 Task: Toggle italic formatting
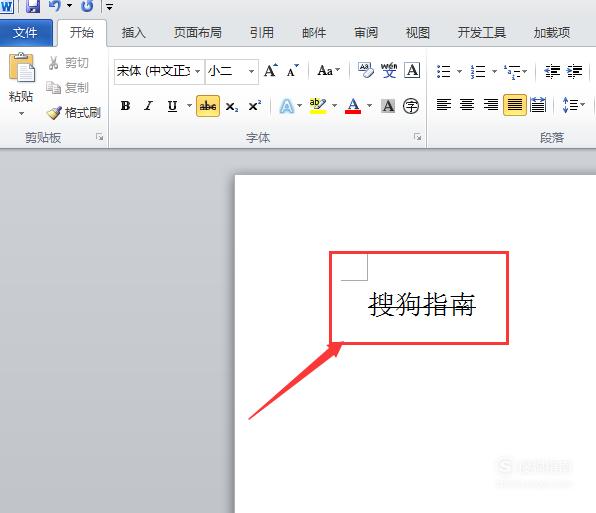149,106
